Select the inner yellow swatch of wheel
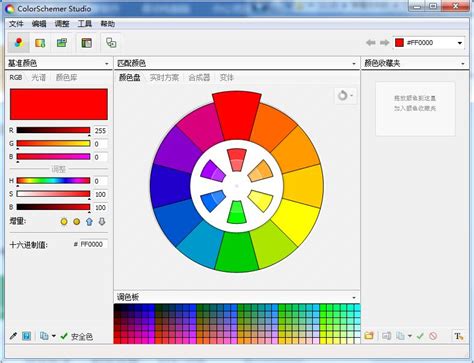The image size is (474, 363). pos(261,201)
